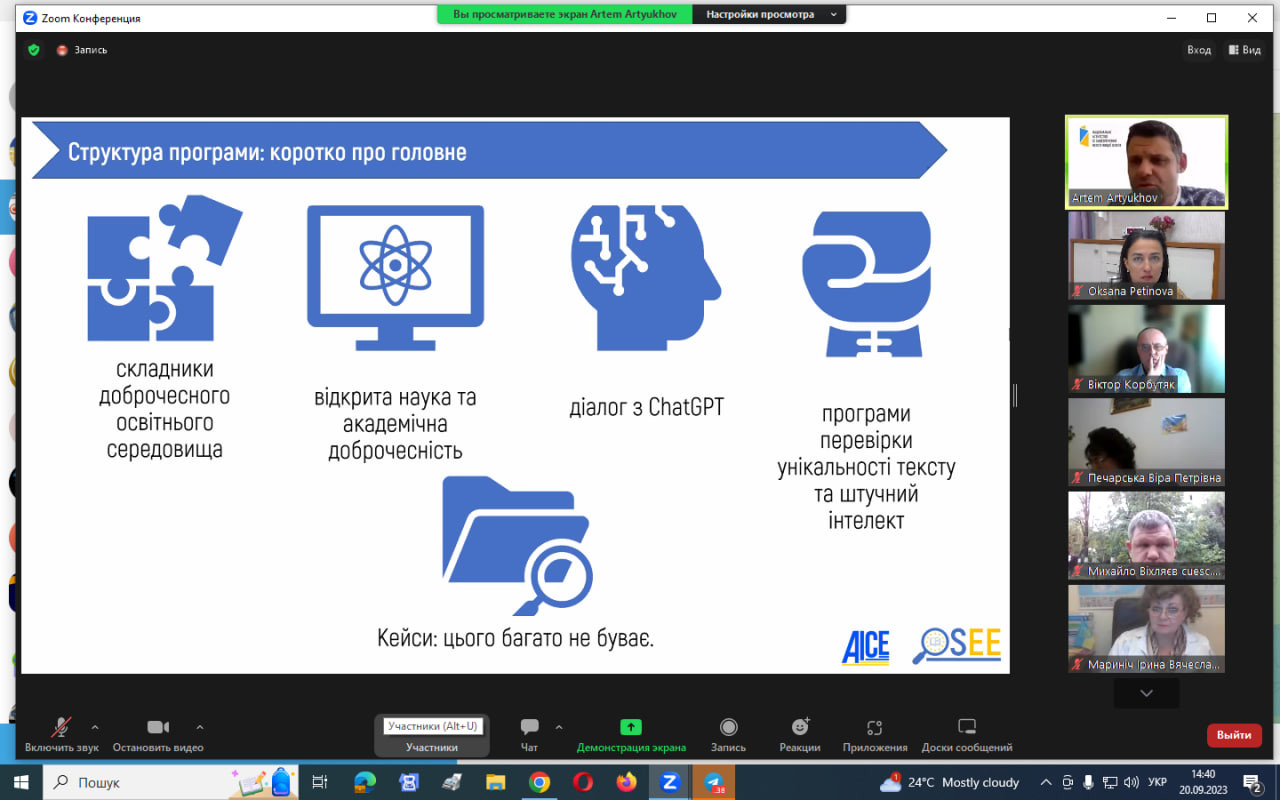The width and height of the screenshot is (1280, 800).
Task: Click the green 'Вы просматриваете экран' banner
Action: point(565,15)
